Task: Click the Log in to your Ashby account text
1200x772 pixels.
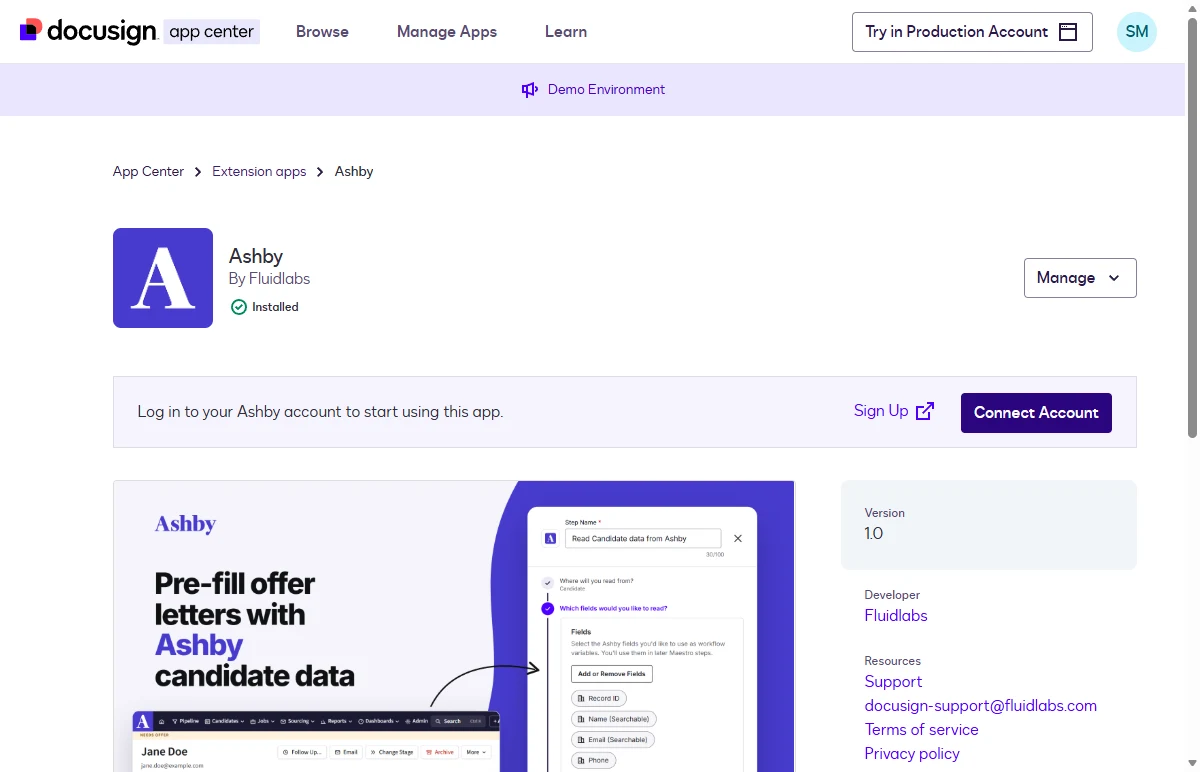Action: click(x=320, y=412)
